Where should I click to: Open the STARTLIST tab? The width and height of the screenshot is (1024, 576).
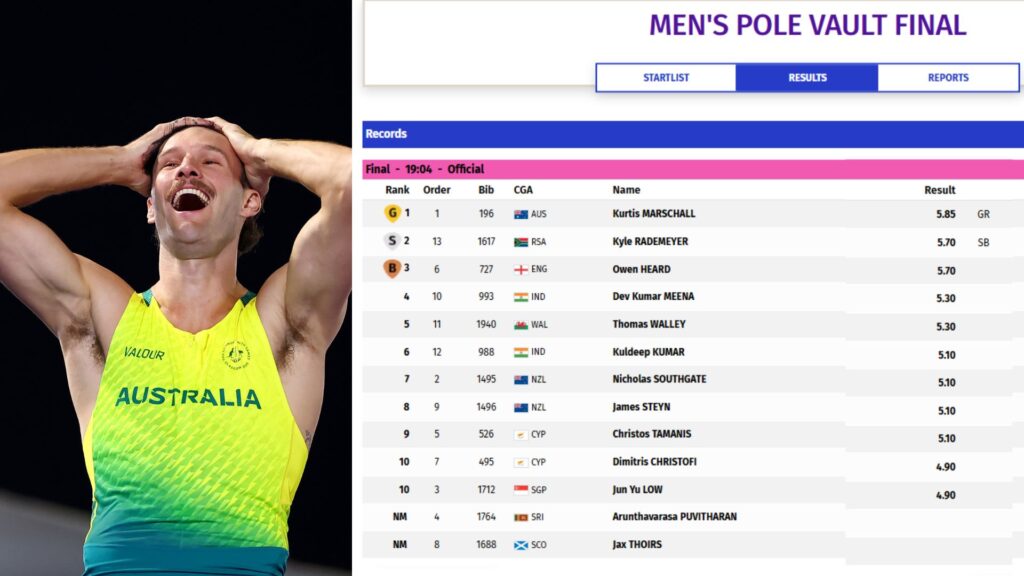pyautogui.click(x=665, y=78)
